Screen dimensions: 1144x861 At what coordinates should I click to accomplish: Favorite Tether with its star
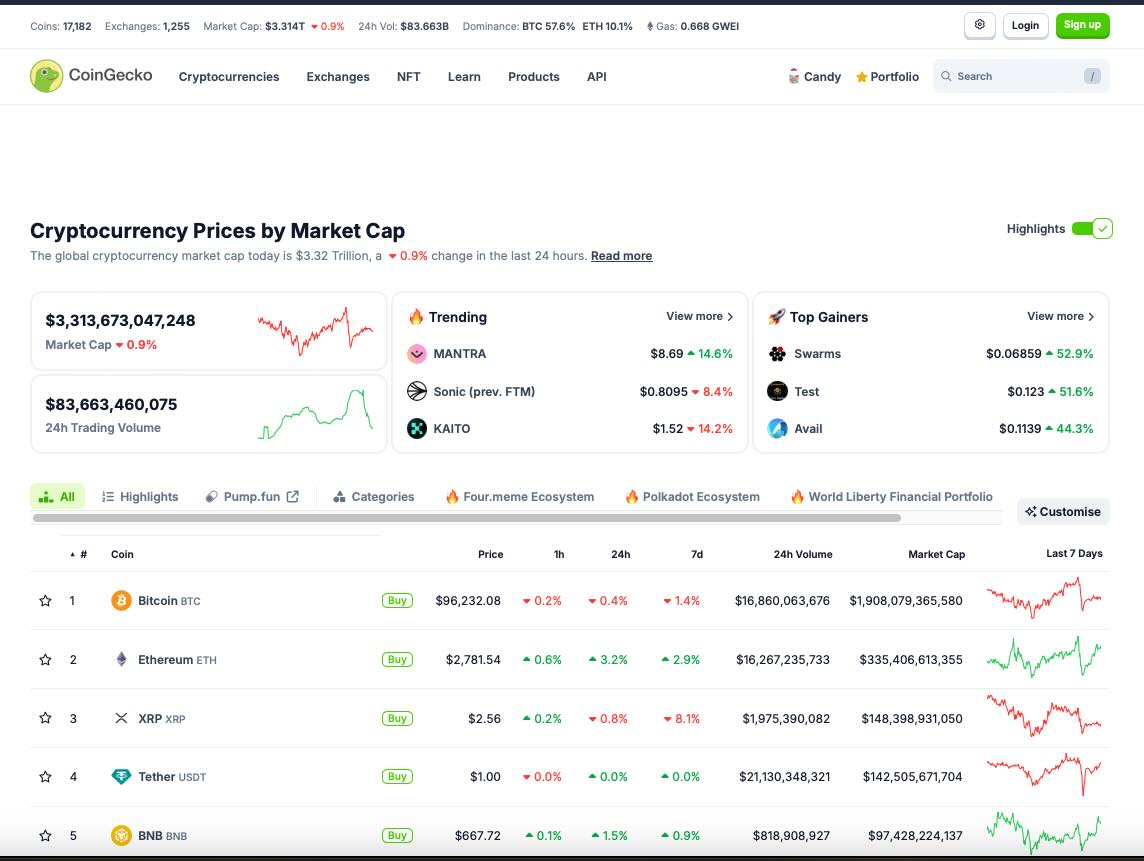(x=45, y=776)
